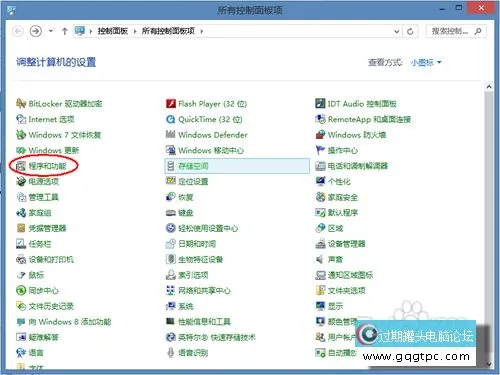Open QuickTime (32 位) icon
This screenshot has width=500, height=375.
[171, 119]
